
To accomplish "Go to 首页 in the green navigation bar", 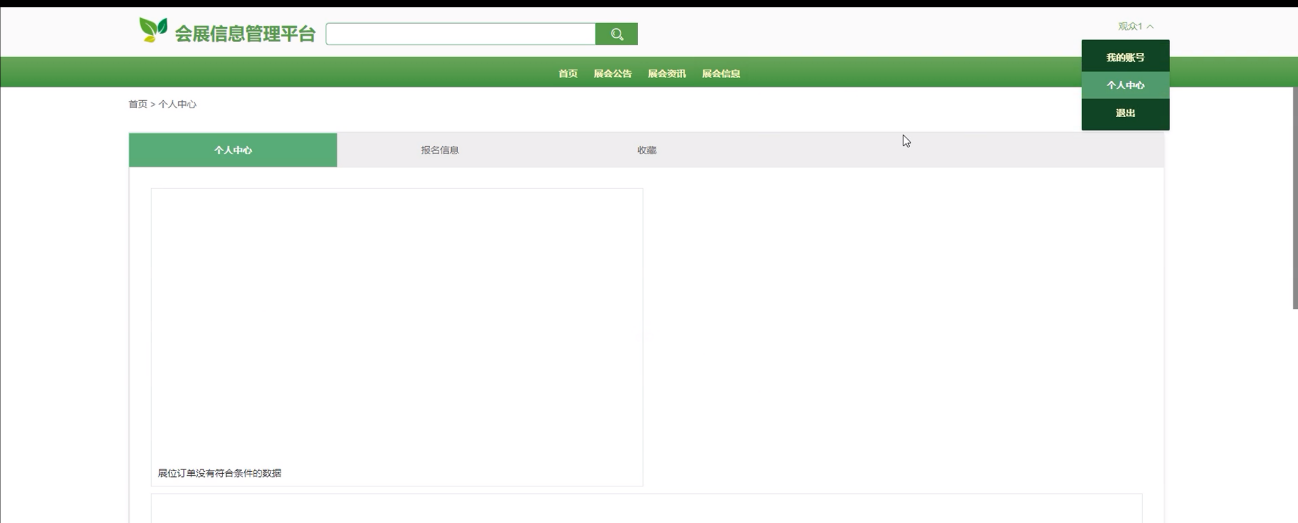I will click(568, 73).
